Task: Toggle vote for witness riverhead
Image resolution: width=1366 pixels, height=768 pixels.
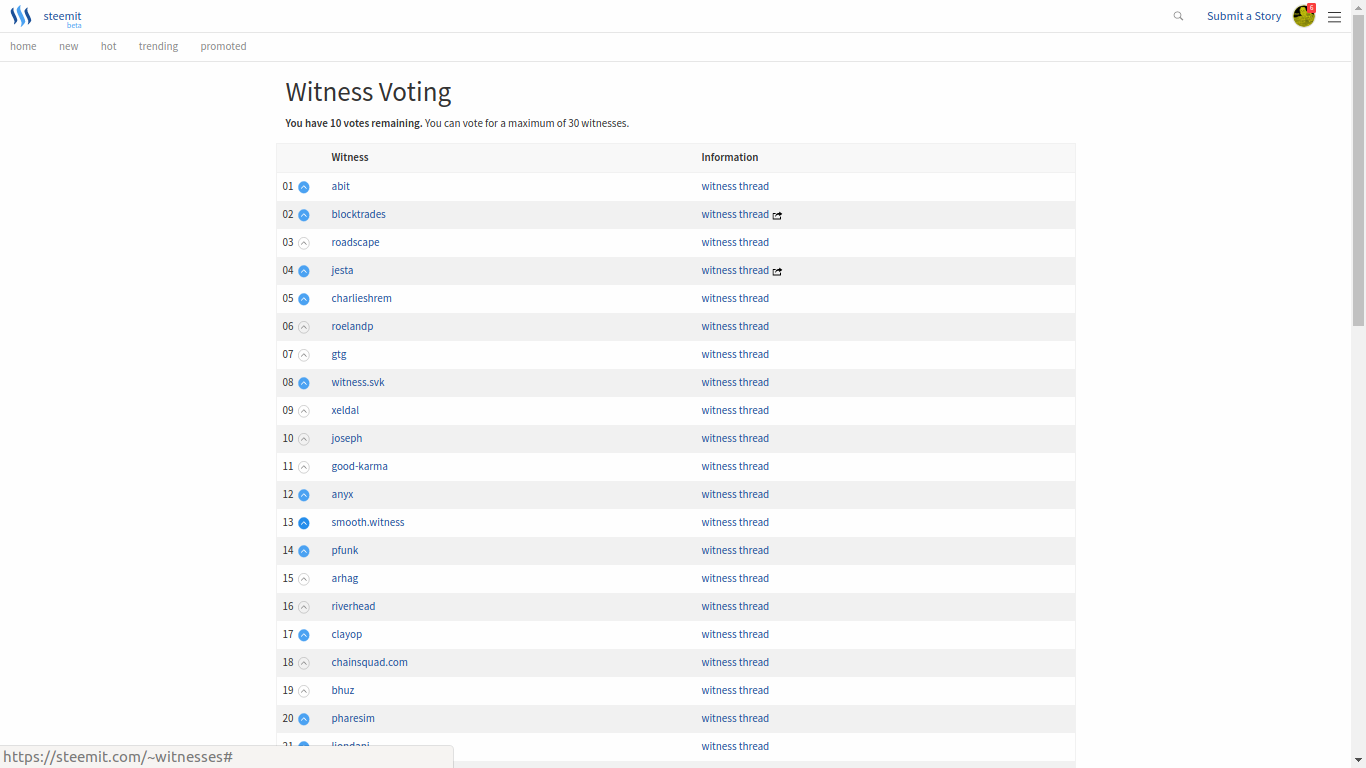Action: coord(304,607)
